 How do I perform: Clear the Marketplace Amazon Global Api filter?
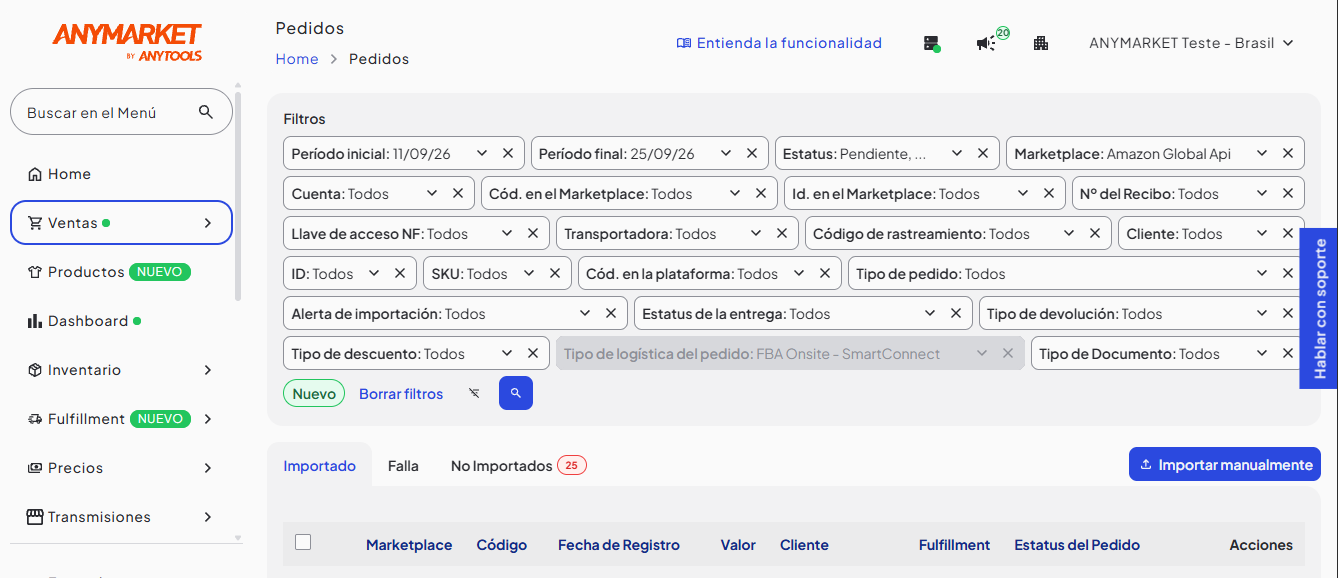click(x=1288, y=153)
